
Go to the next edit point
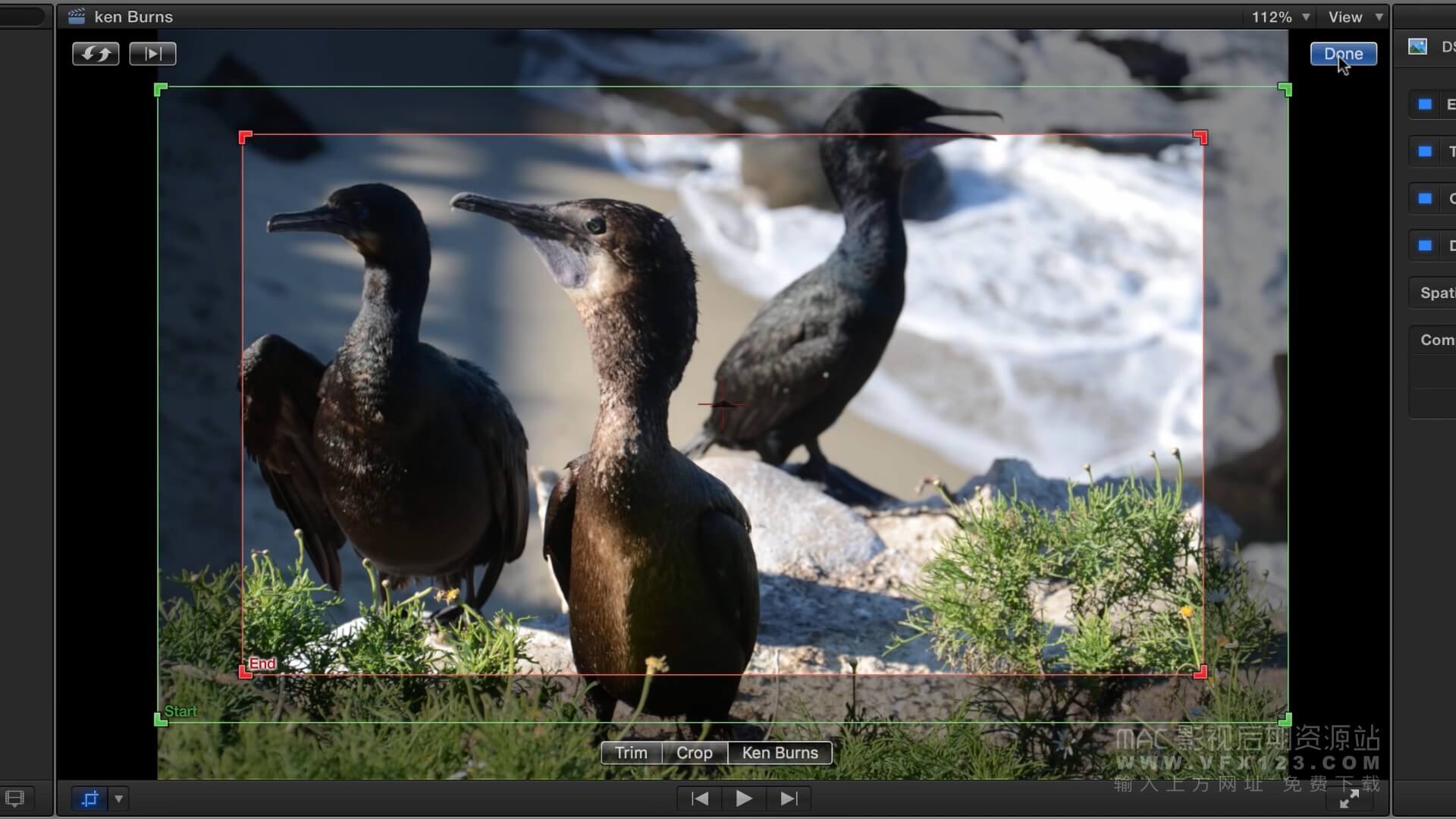[789, 799]
